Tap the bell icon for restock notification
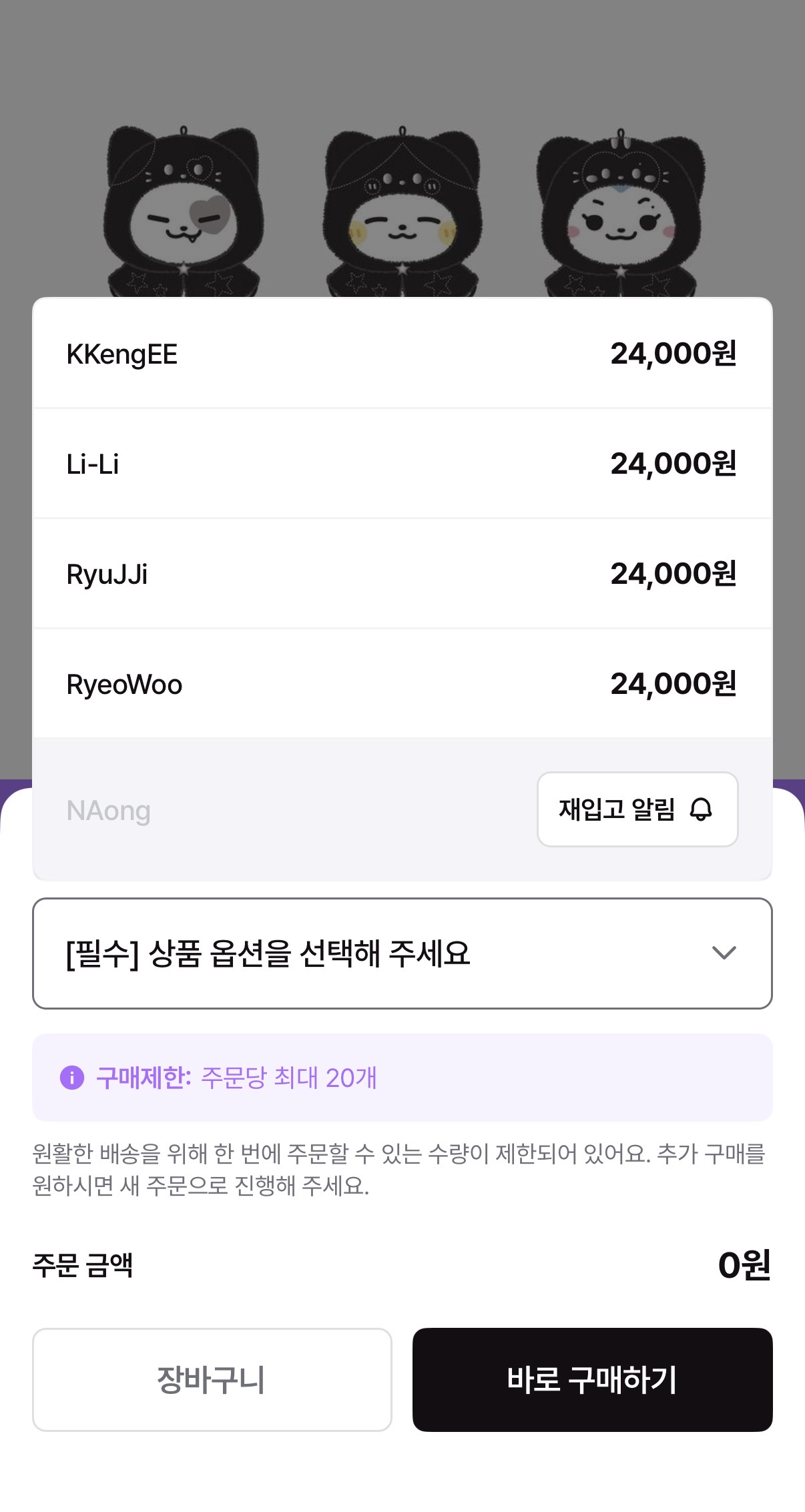Viewport: 805px width, 1512px height. 701,809
